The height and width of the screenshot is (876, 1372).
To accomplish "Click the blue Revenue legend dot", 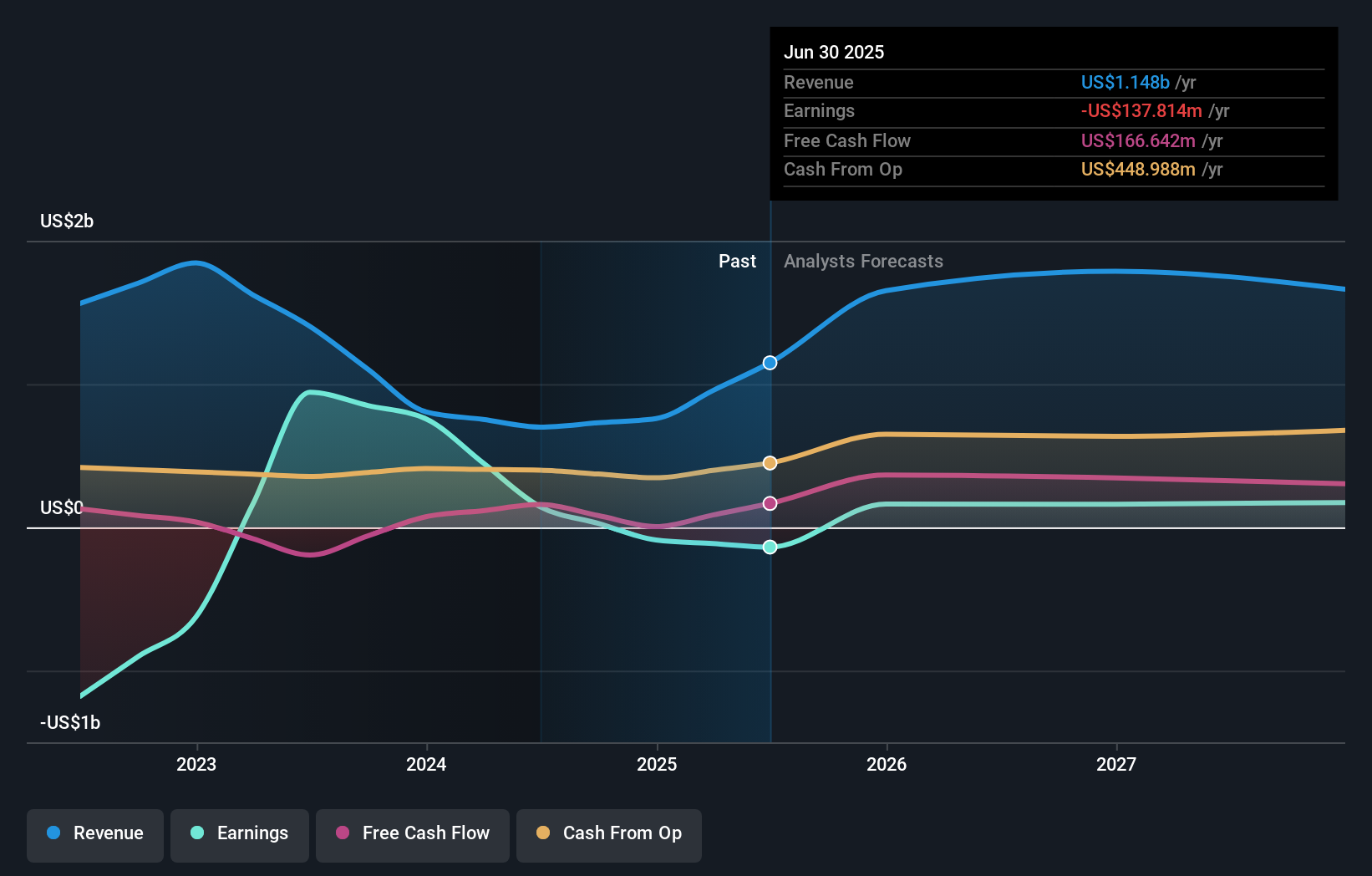I will pyautogui.click(x=53, y=833).
